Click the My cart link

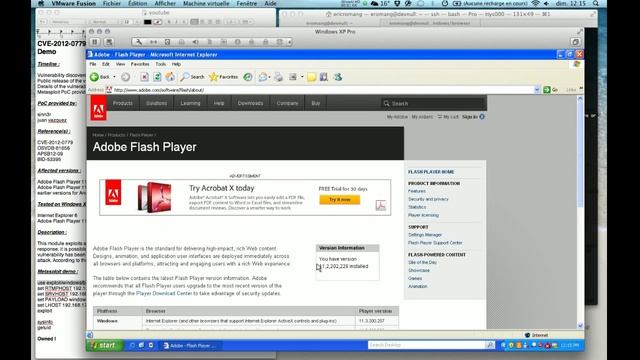point(448,117)
